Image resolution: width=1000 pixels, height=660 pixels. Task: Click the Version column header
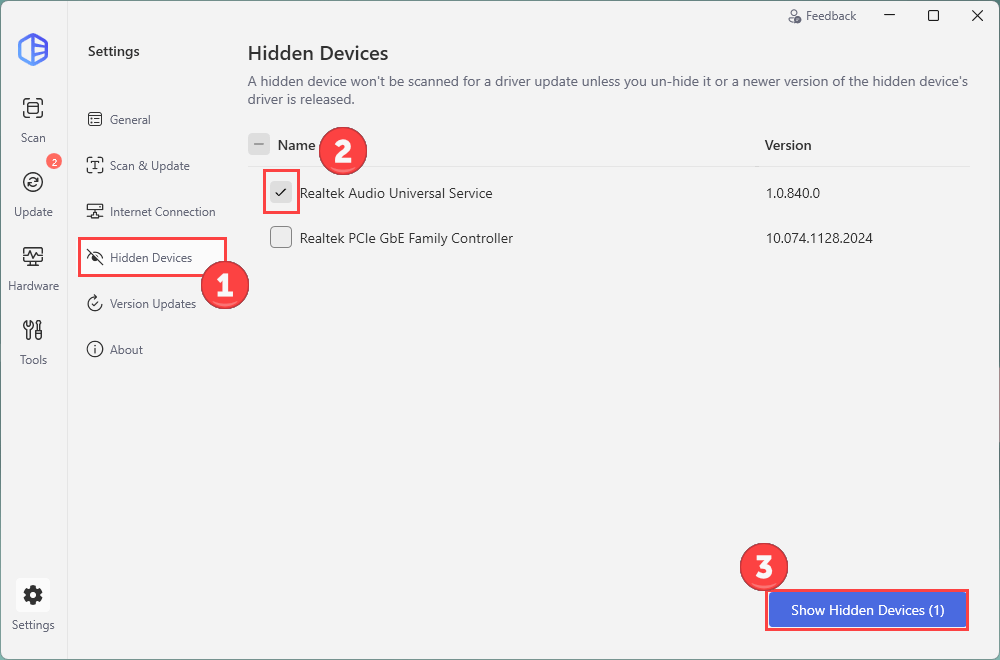pyautogui.click(x=788, y=145)
